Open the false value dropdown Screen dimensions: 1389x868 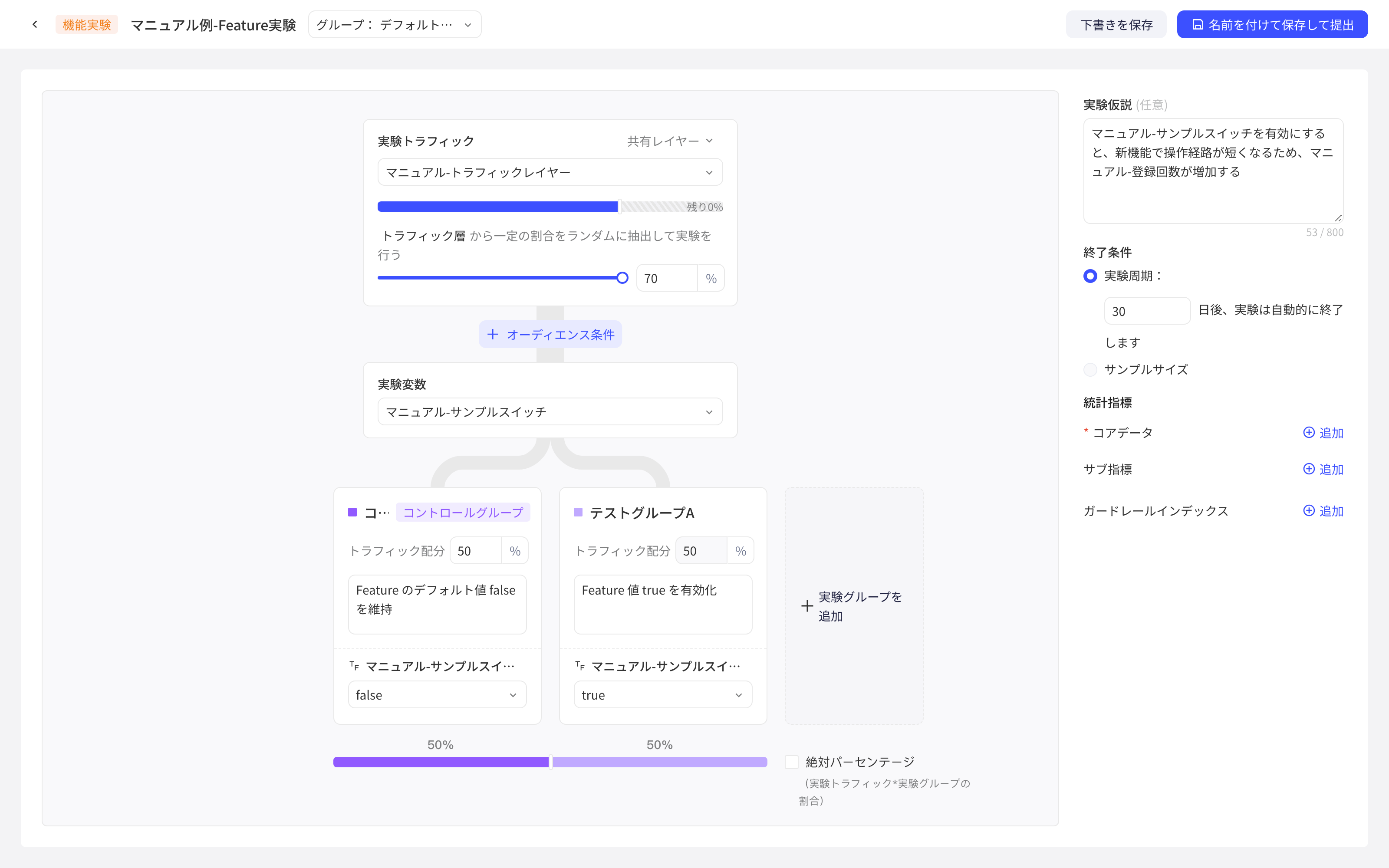click(437, 695)
